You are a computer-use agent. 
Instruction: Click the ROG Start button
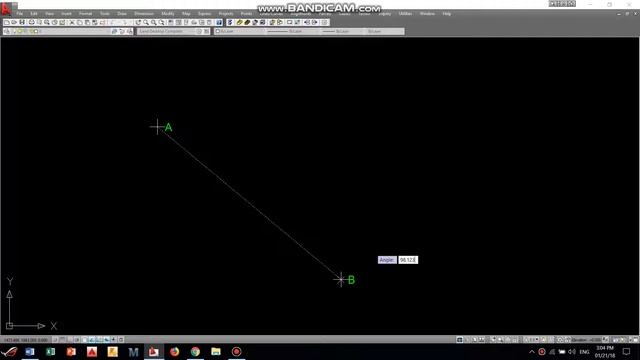click(9, 351)
